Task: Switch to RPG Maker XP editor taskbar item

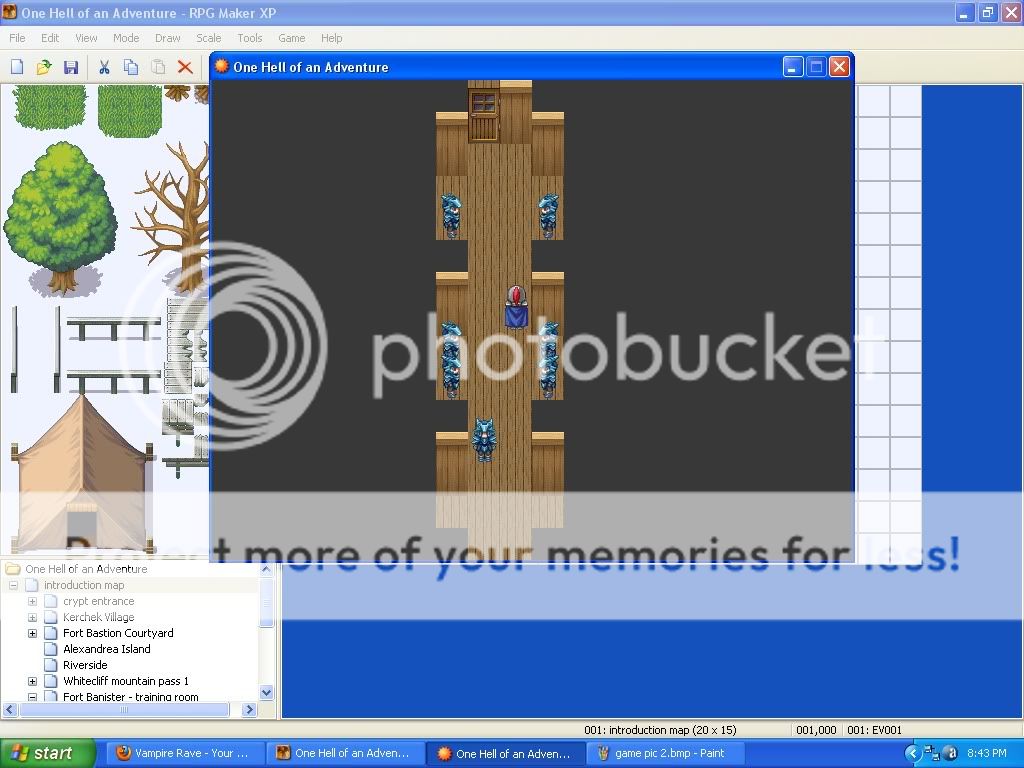Action: coord(344,754)
